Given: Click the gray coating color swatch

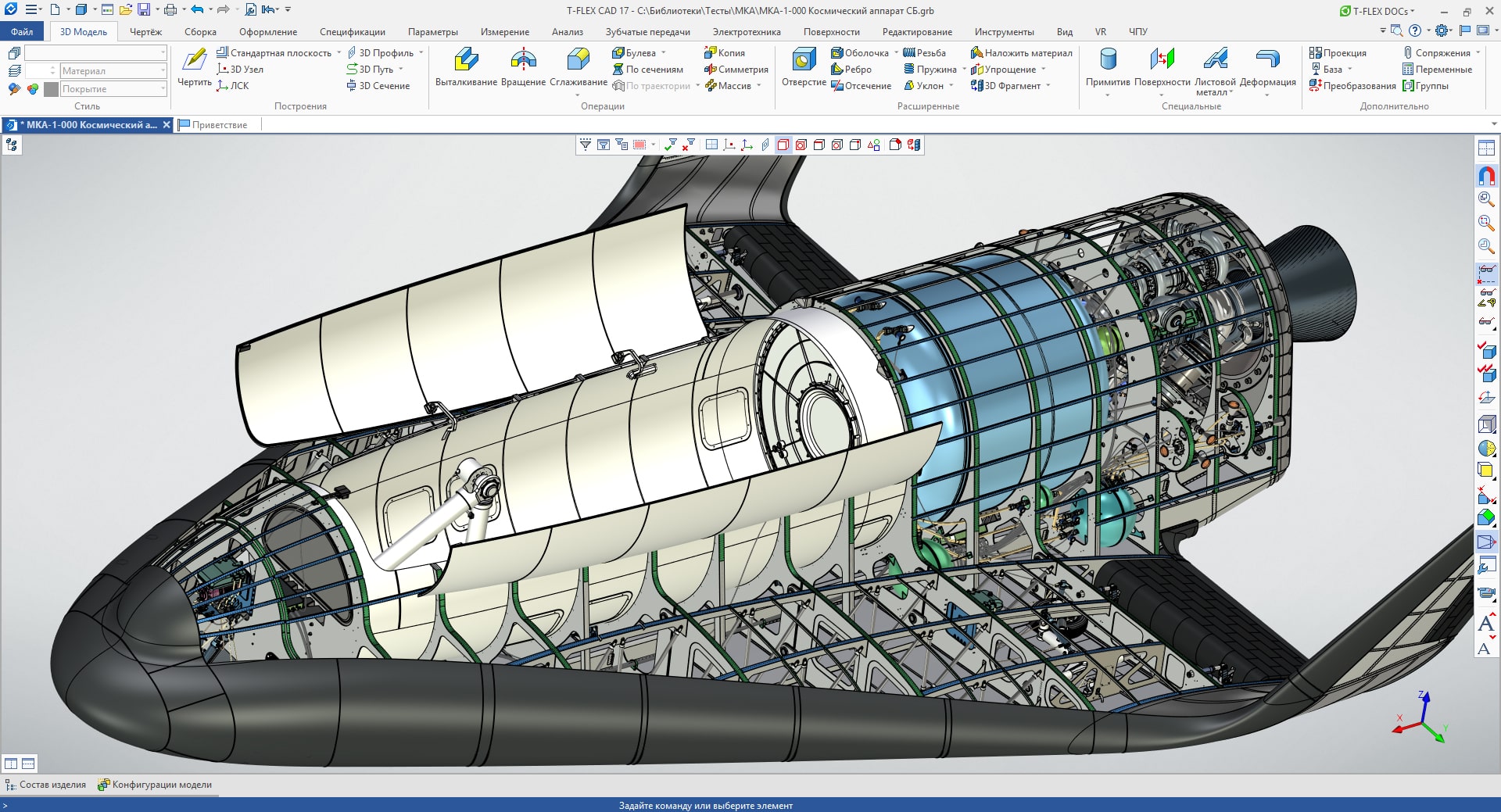Looking at the screenshot, I should (52, 89).
